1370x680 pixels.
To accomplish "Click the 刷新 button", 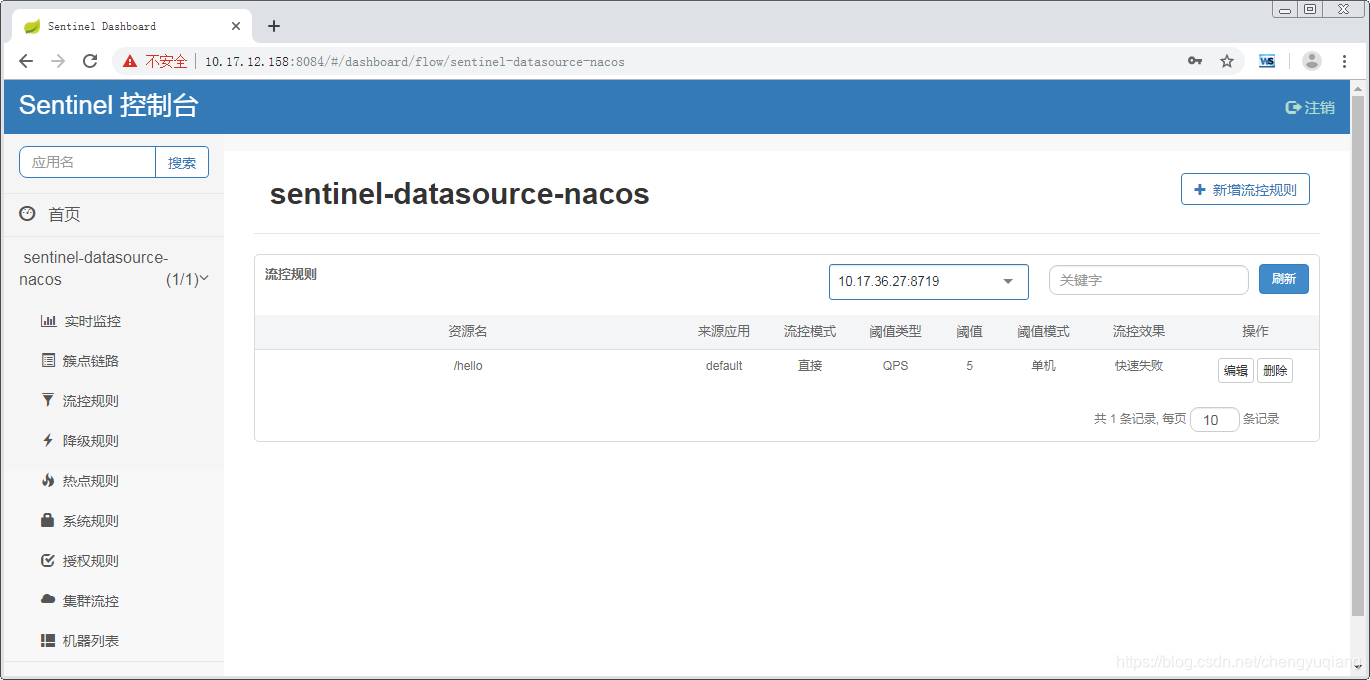I will pyautogui.click(x=1284, y=279).
